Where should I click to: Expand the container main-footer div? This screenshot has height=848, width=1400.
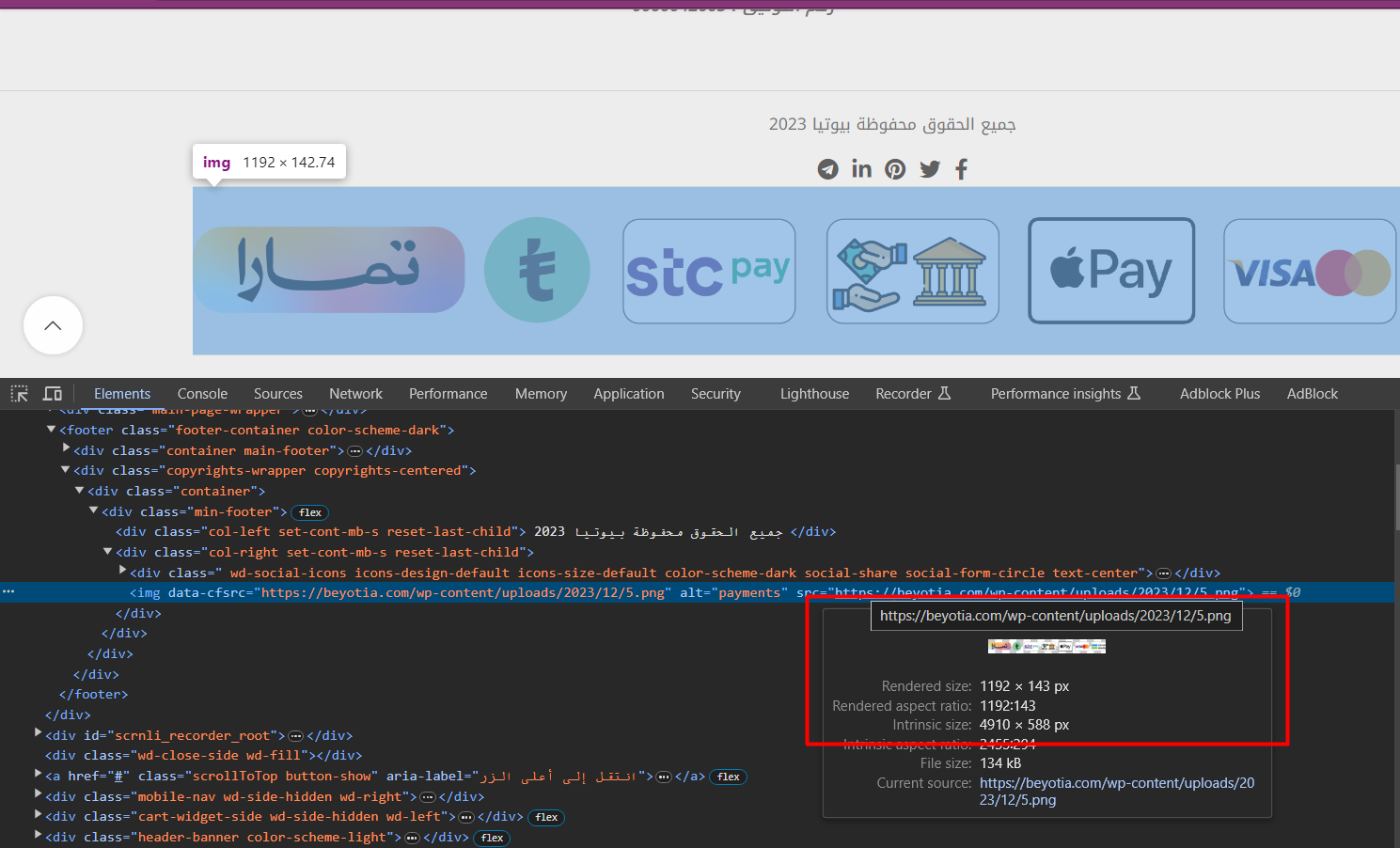[66, 449]
